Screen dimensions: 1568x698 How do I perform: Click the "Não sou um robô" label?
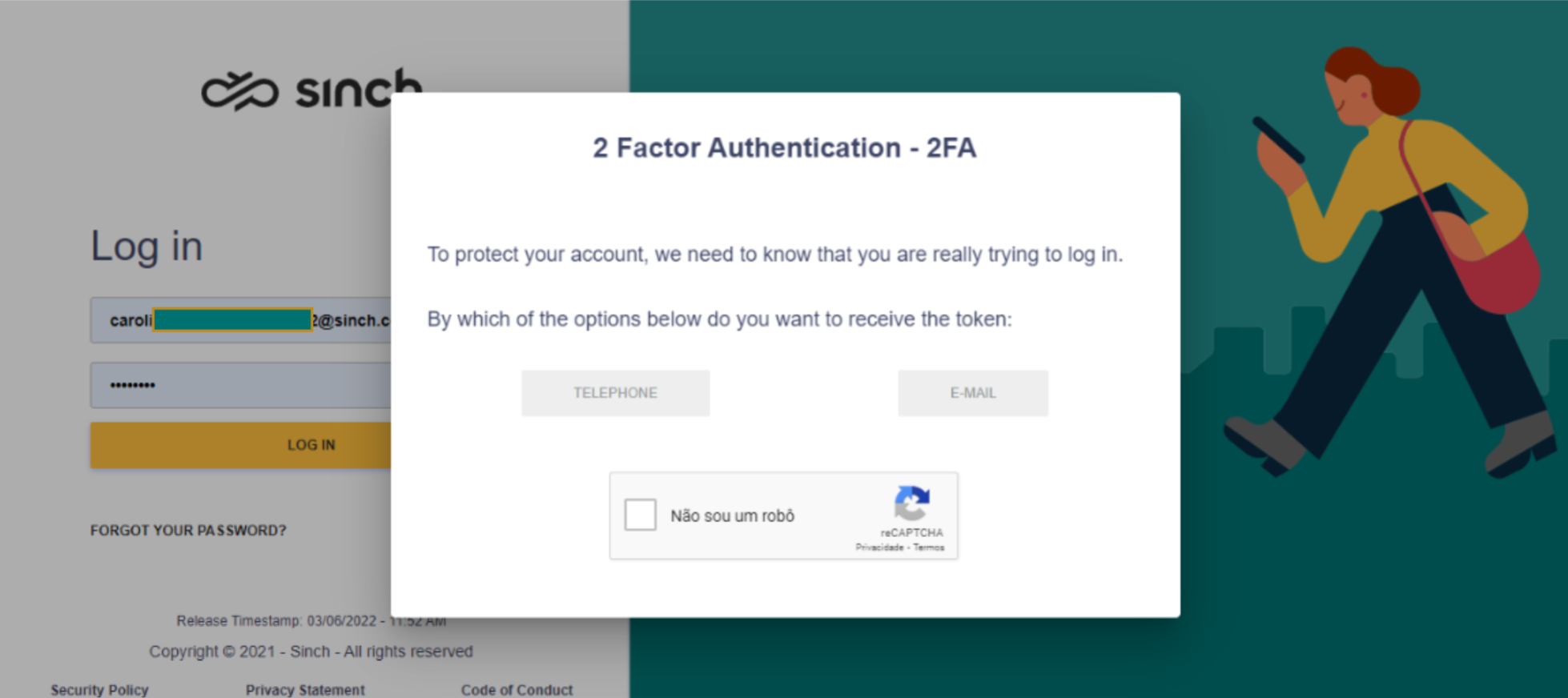click(x=733, y=516)
